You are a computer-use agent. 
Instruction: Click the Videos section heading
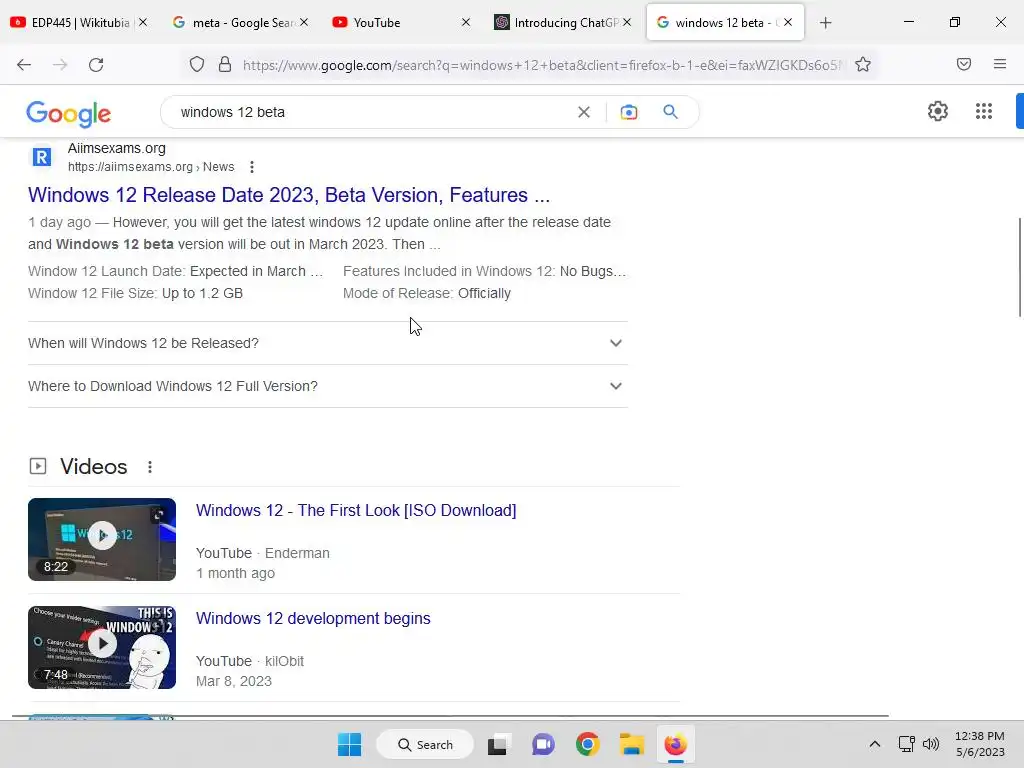93,466
